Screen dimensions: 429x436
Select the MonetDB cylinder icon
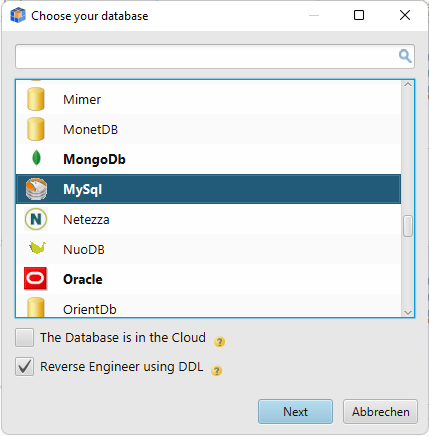click(x=36, y=129)
